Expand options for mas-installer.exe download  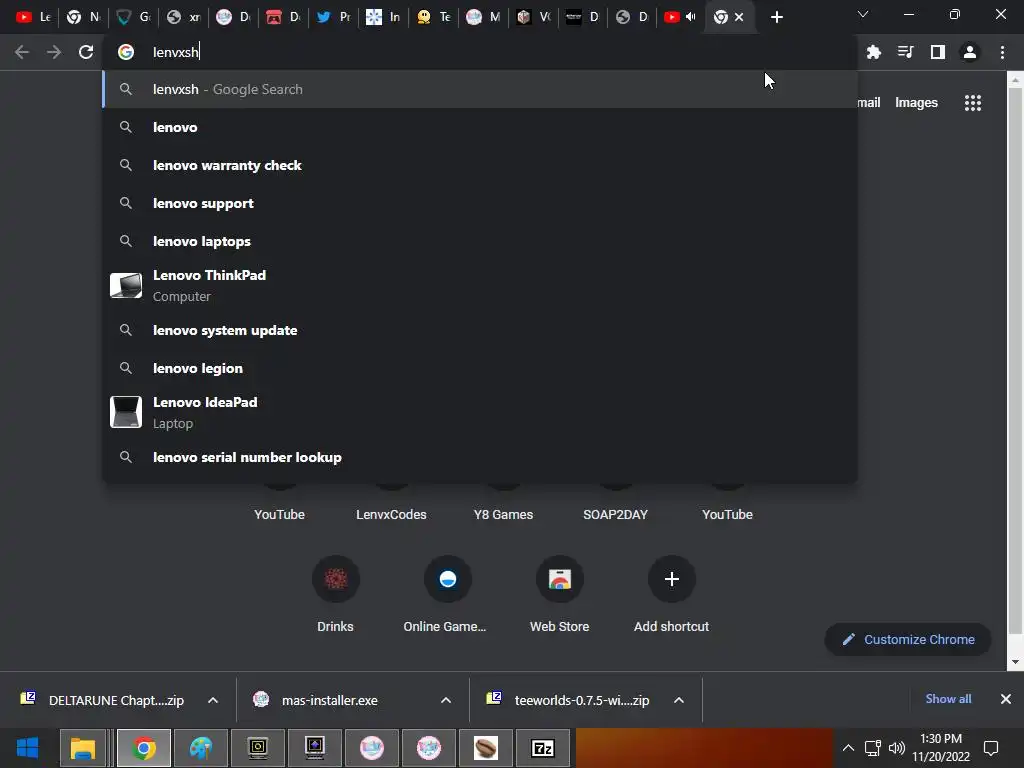pos(446,700)
